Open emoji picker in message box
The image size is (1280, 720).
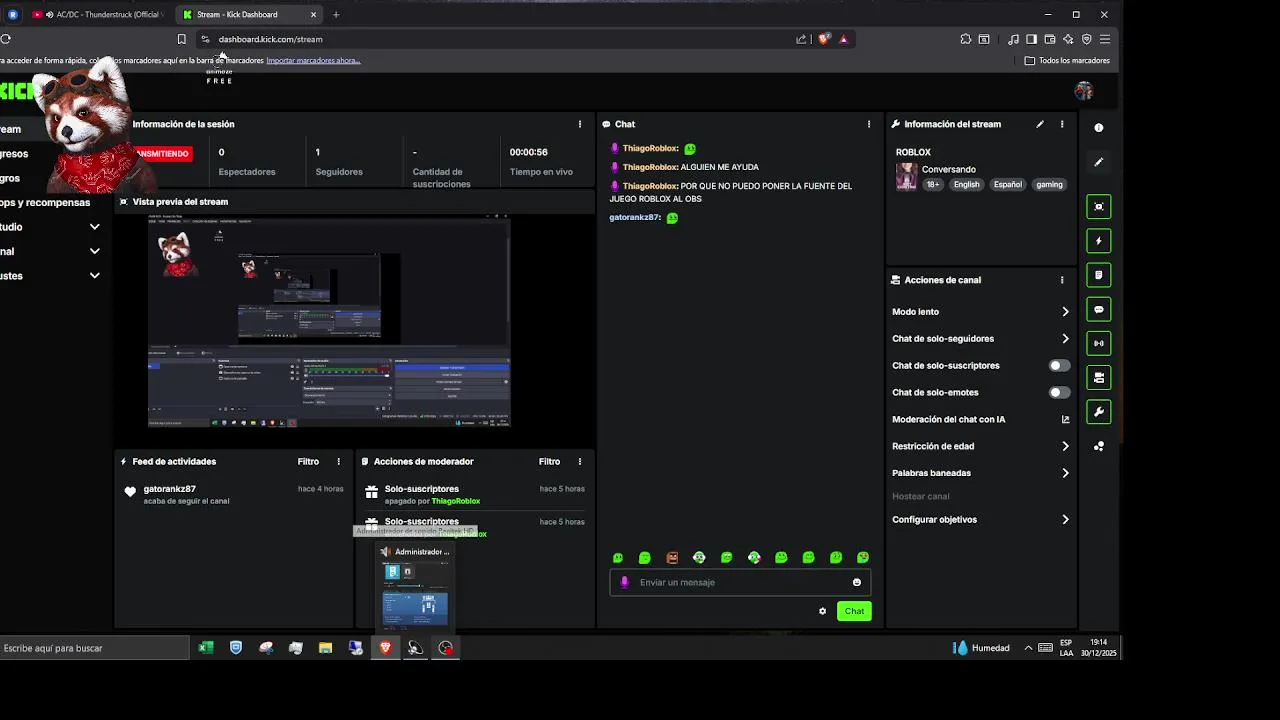[856, 582]
